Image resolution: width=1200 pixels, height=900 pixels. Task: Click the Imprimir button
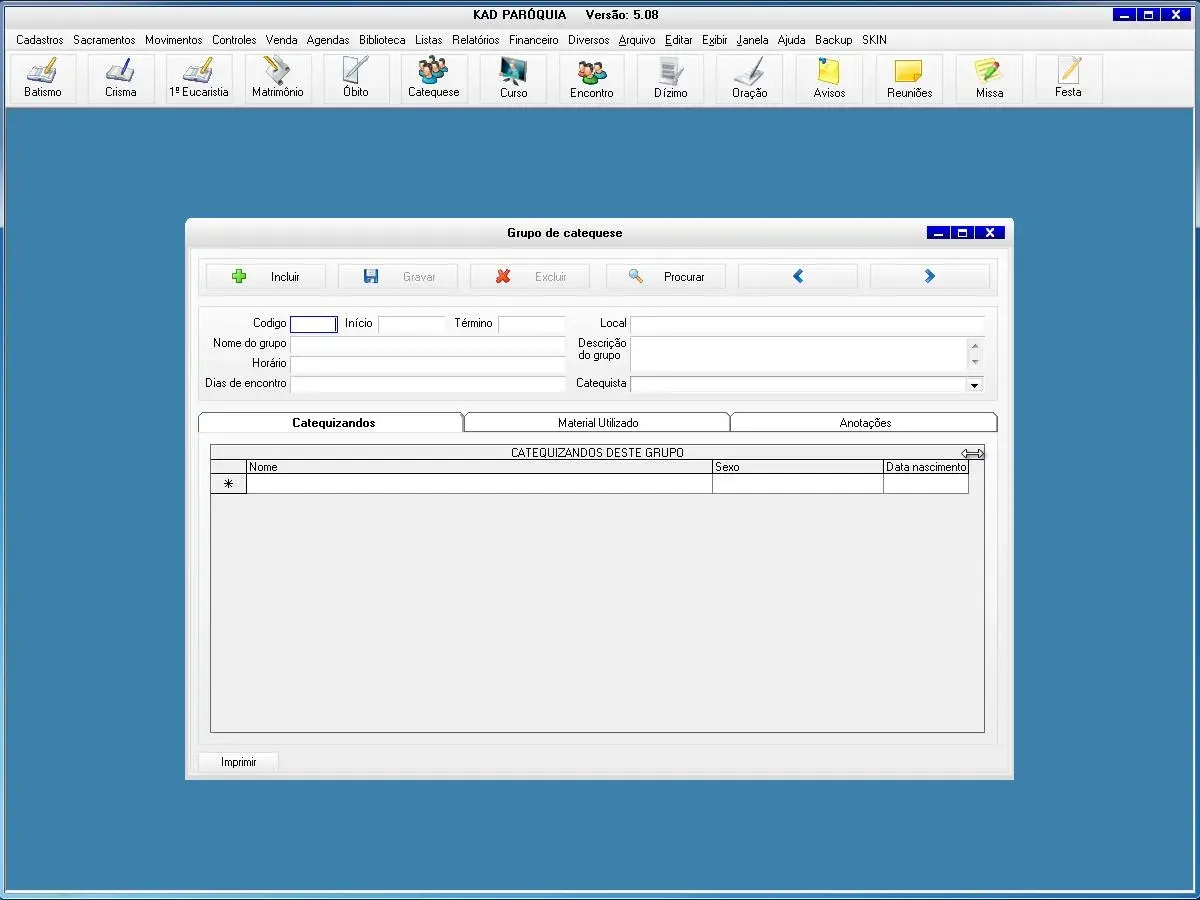click(x=239, y=762)
